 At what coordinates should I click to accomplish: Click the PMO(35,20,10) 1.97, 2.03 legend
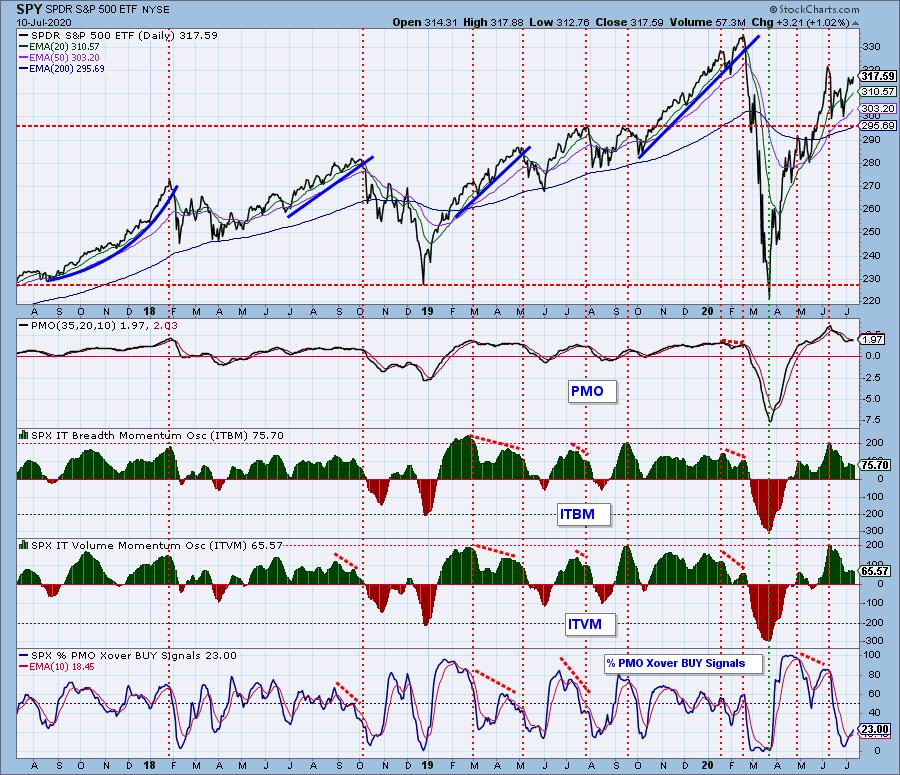[99, 326]
